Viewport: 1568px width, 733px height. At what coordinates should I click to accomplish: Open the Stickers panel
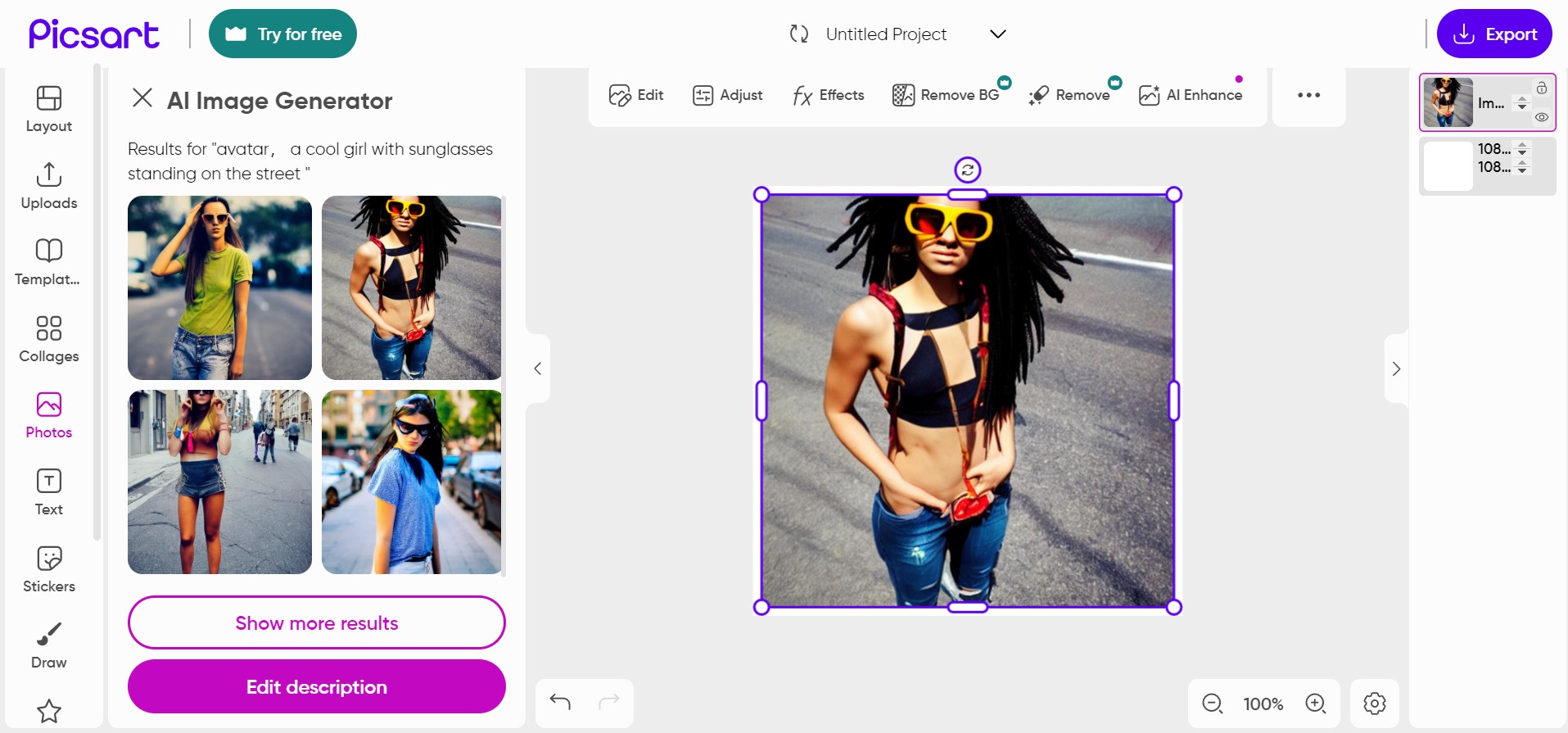[x=49, y=569]
